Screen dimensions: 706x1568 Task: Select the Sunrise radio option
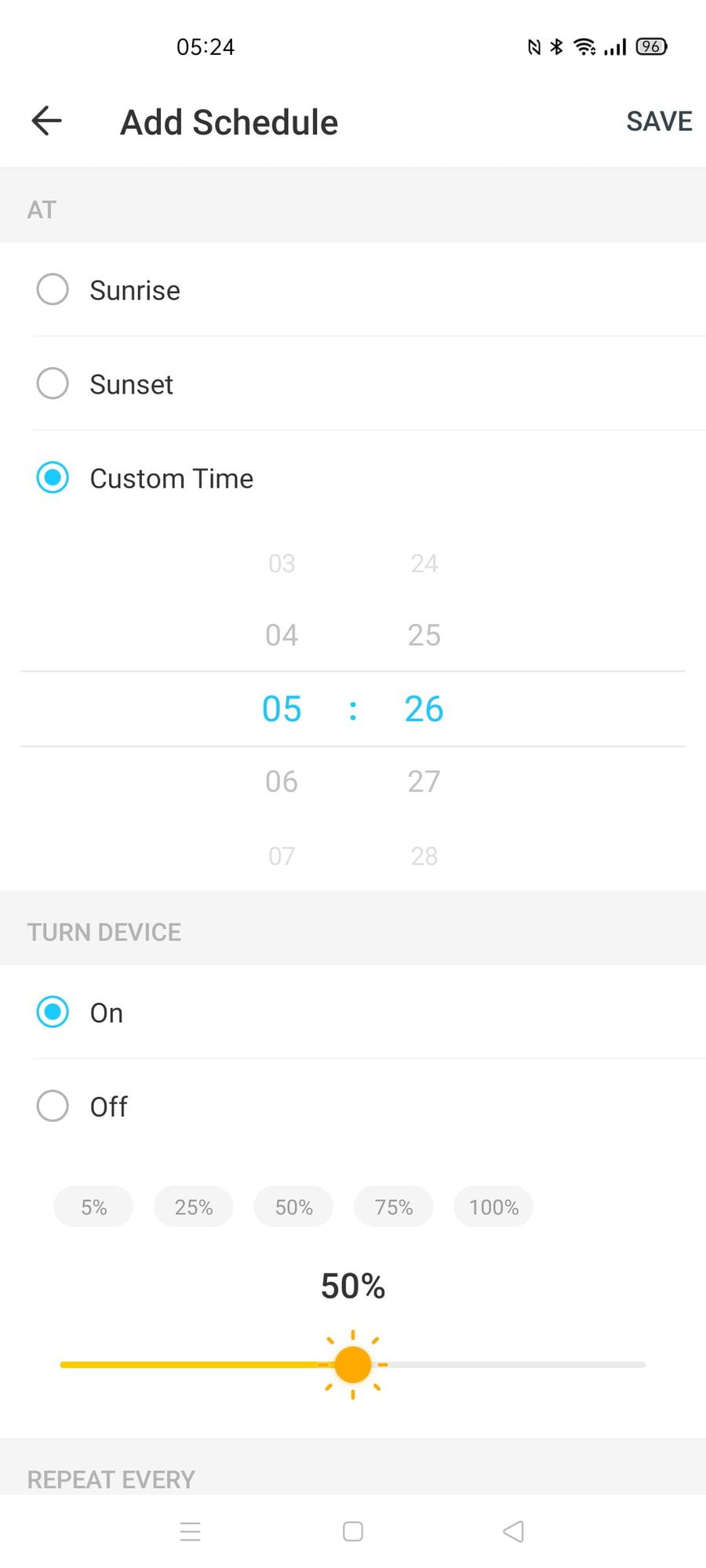pyautogui.click(x=53, y=289)
